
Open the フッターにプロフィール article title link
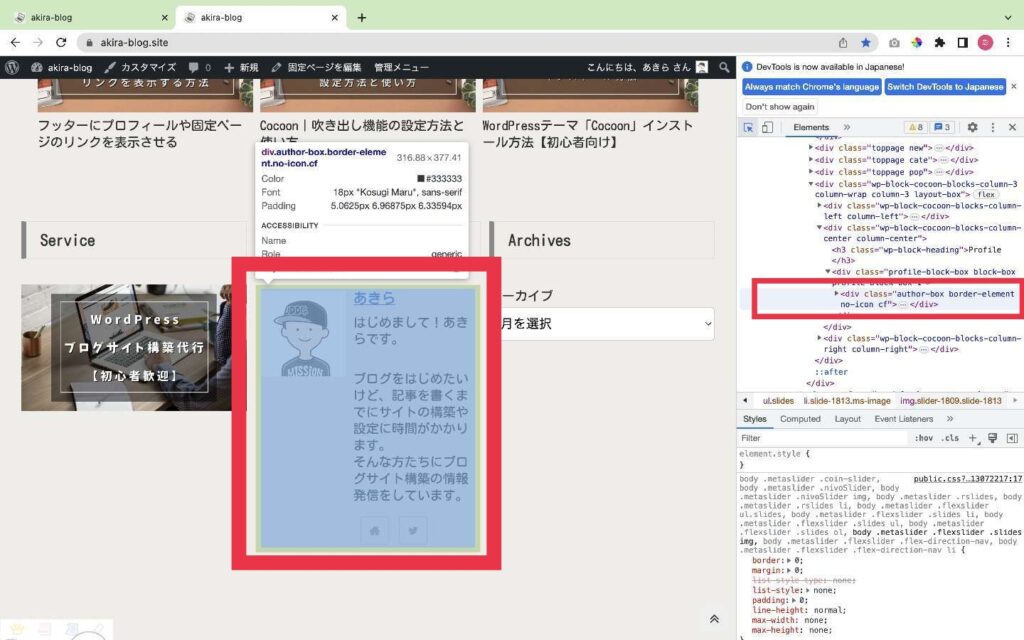click(x=140, y=133)
